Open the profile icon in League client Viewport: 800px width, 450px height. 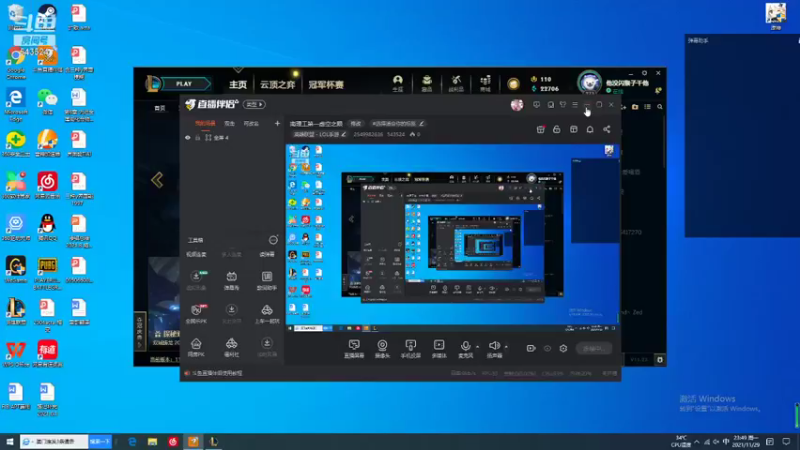[x=397, y=83]
